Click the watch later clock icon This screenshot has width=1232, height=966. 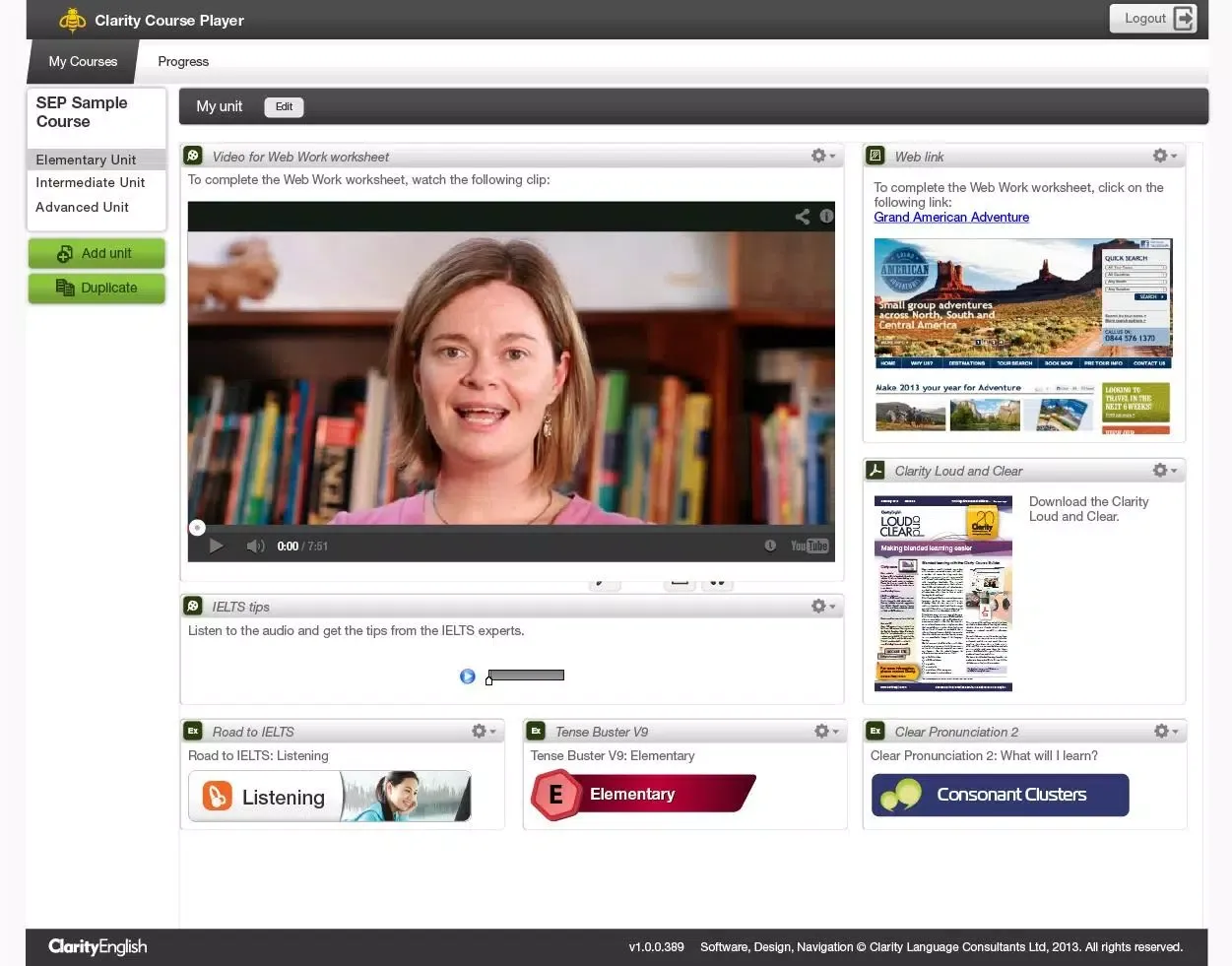770,547
